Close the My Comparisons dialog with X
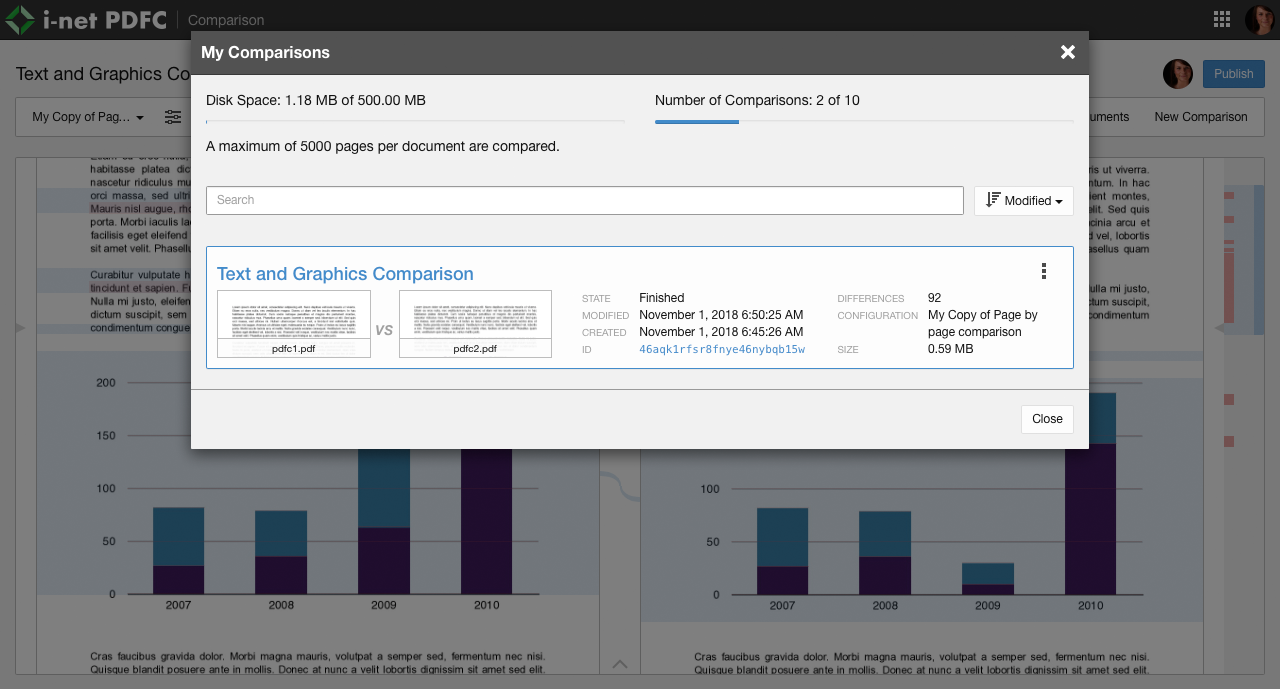Image resolution: width=1280 pixels, height=689 pixels. [x=1068, y=52]
